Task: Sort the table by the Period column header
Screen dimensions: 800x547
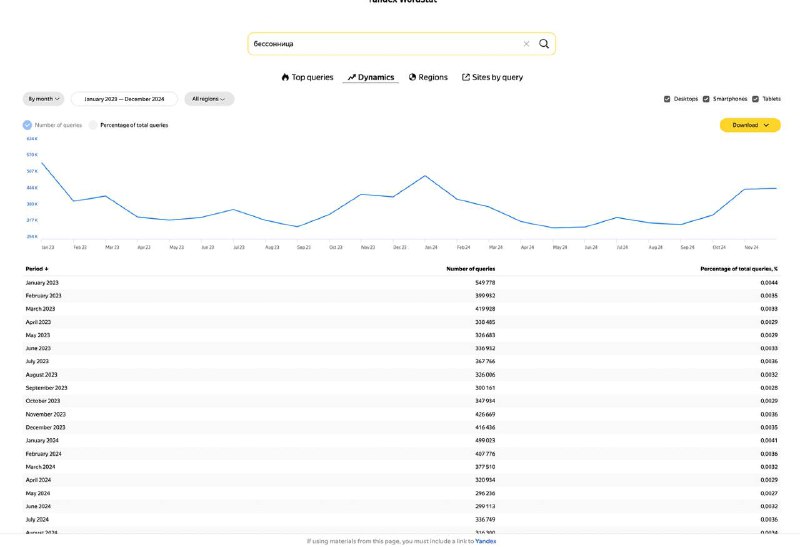Action: (37, 269)
